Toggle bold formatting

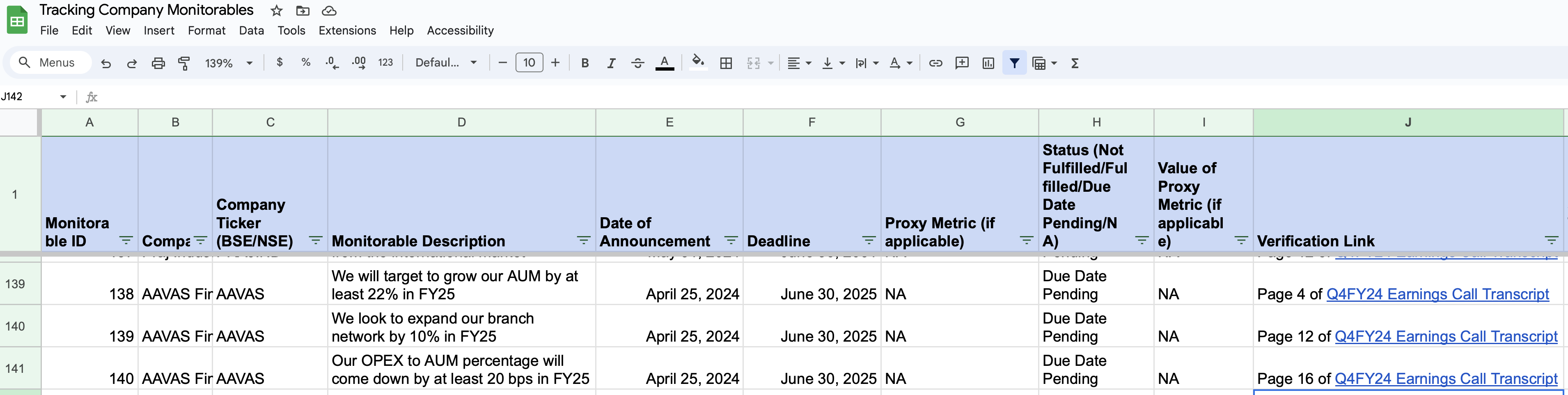[x=585, y=63]
